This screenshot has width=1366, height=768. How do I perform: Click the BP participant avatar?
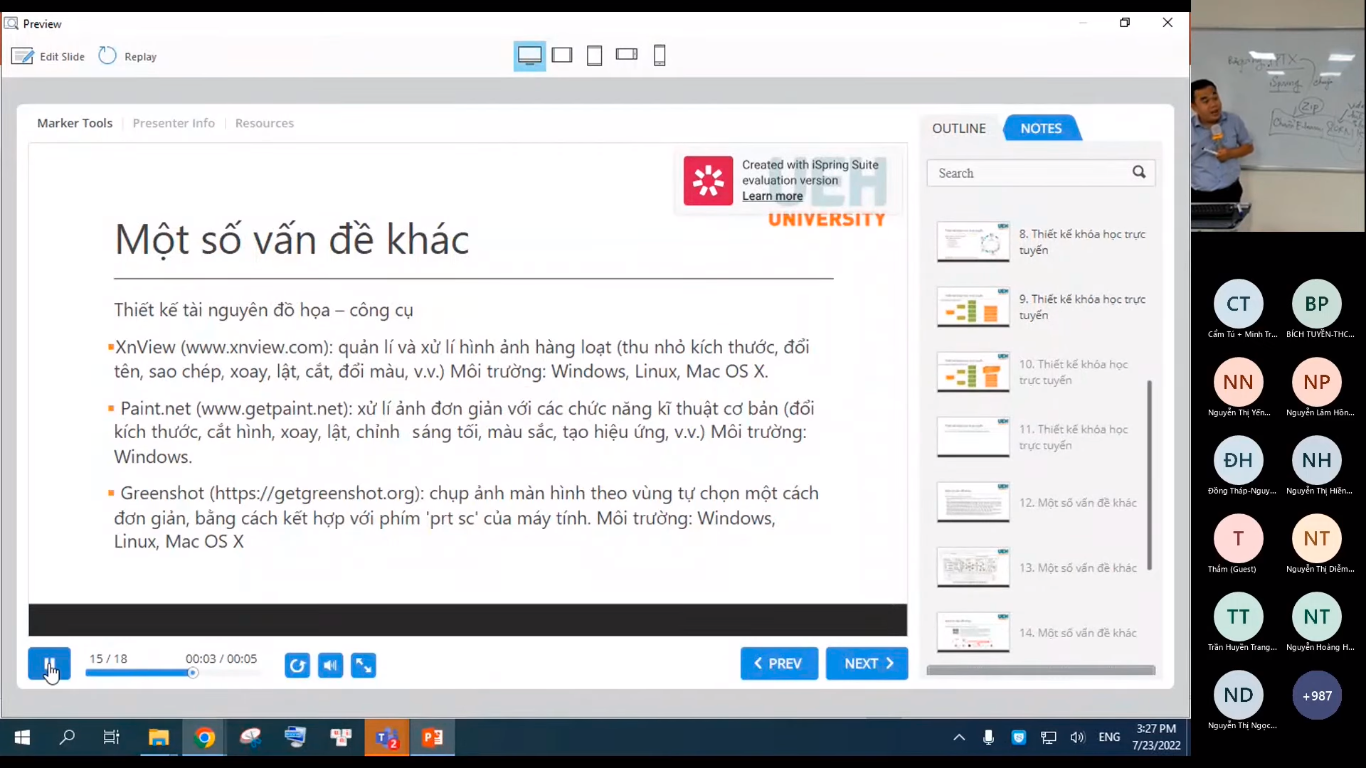click(1316, 304)
